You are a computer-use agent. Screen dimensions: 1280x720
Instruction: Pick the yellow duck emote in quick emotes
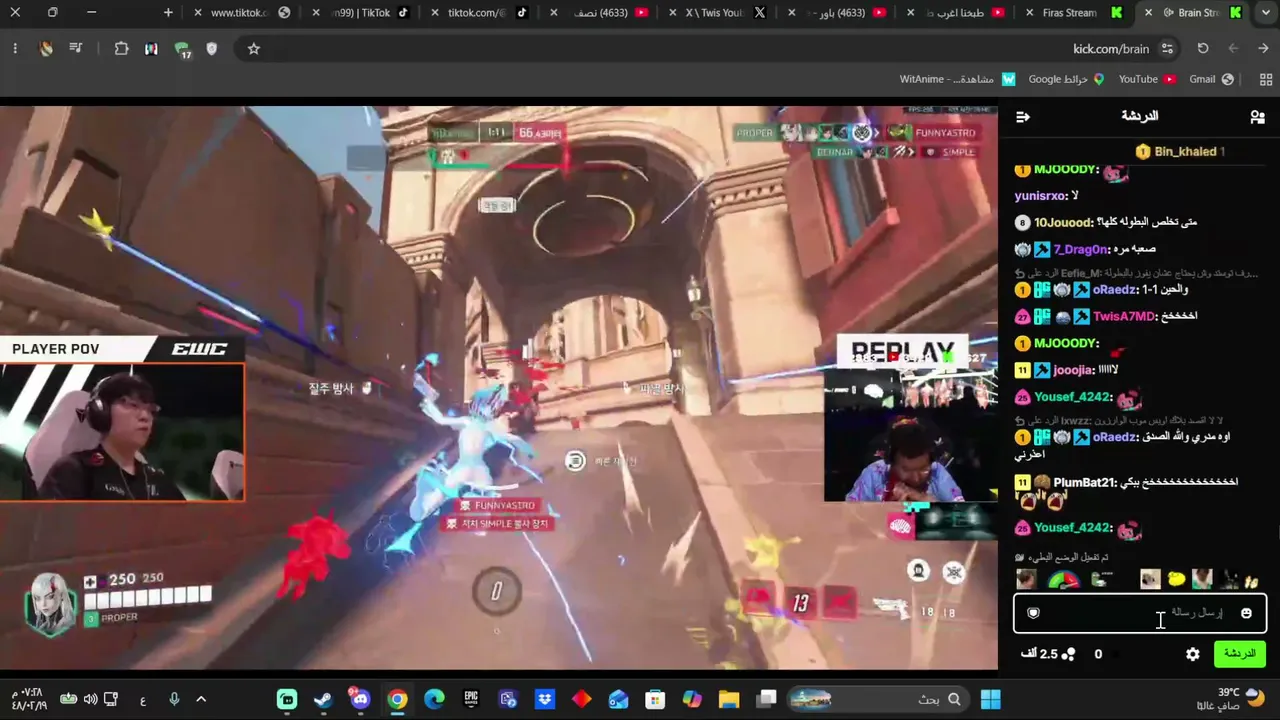pyautogui.click(x=1176, y=579)
